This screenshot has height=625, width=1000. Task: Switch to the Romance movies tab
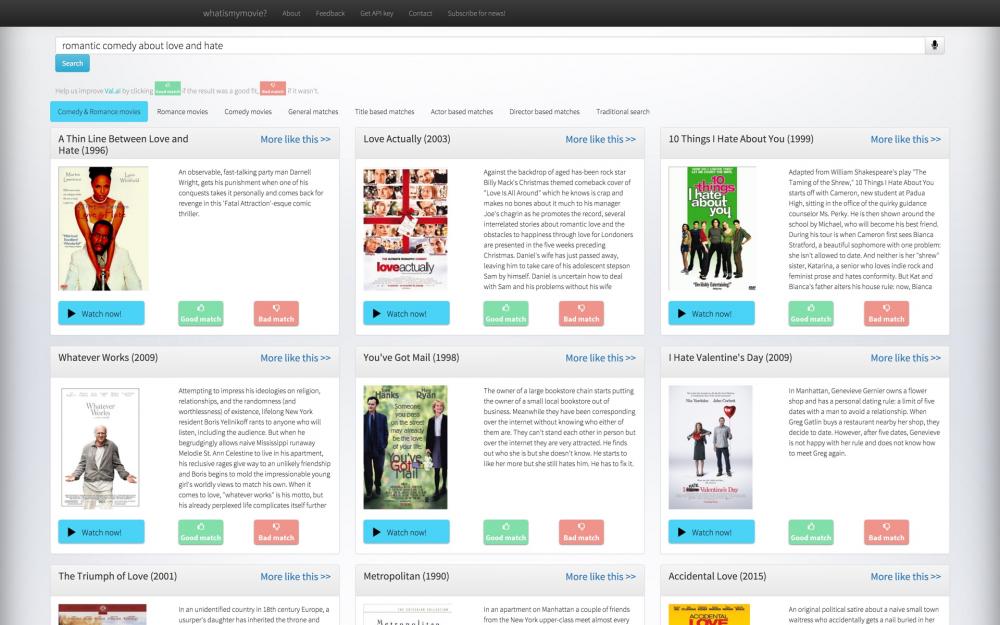pyautogui.click(x=182, y=112)
